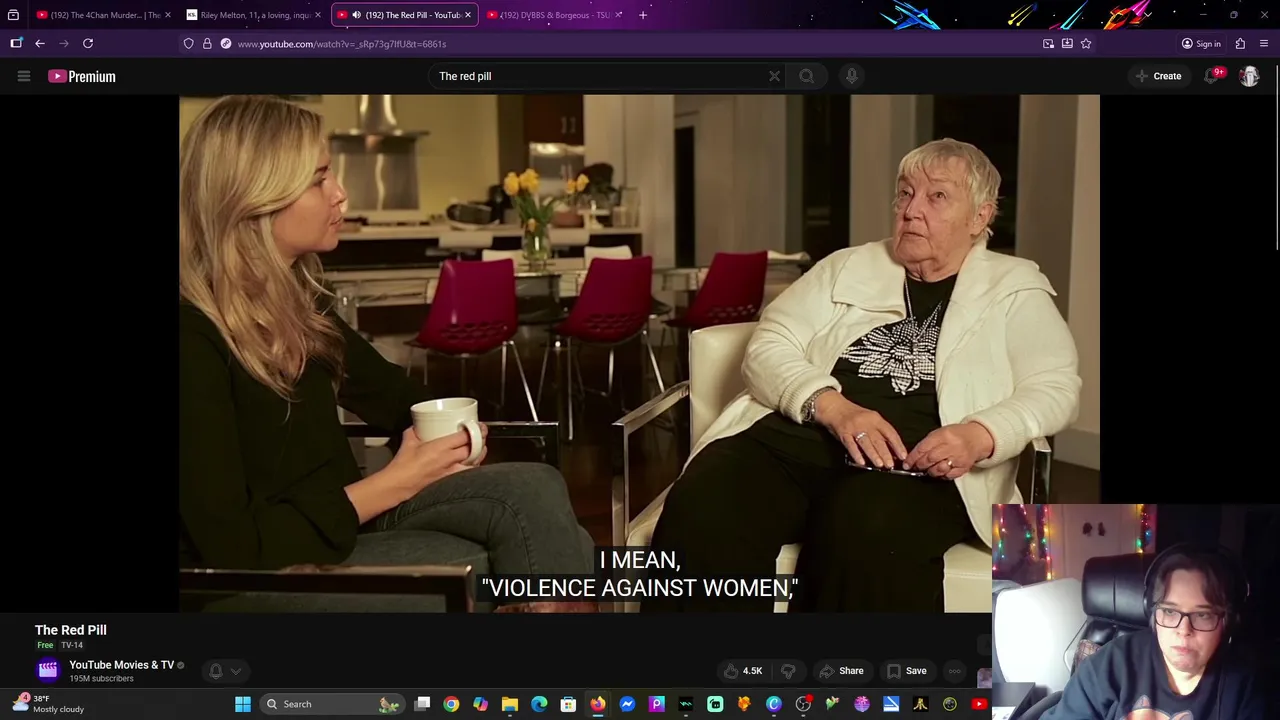
Task: Click the 'Free' badge under the title
Action: tap(45, 645)
